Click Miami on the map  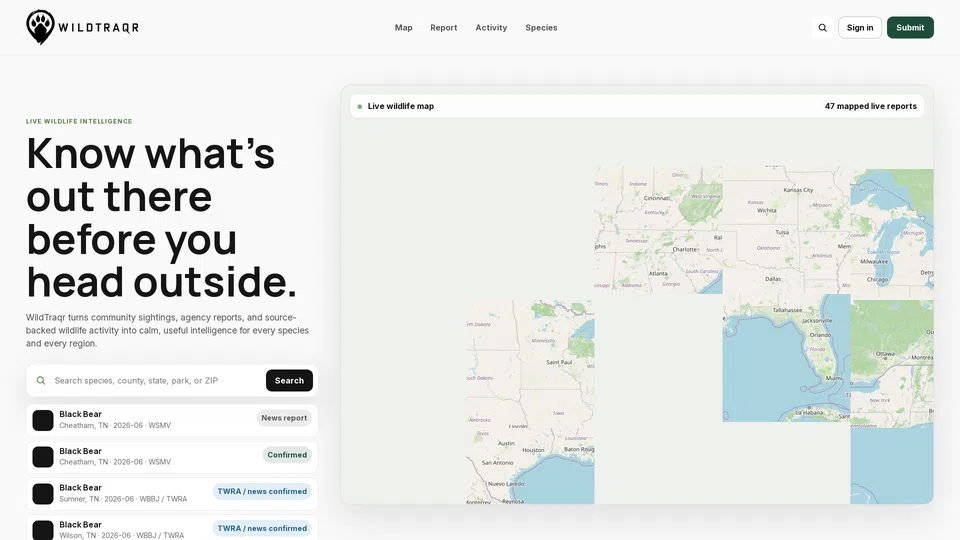(834, 378)
